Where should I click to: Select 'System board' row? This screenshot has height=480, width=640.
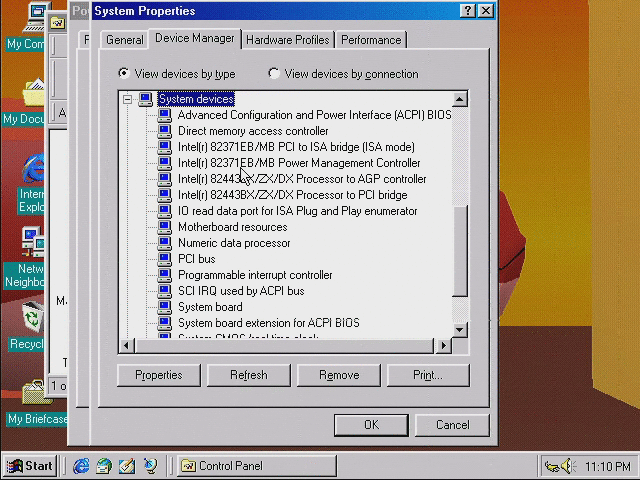click(x=210, y=307)
